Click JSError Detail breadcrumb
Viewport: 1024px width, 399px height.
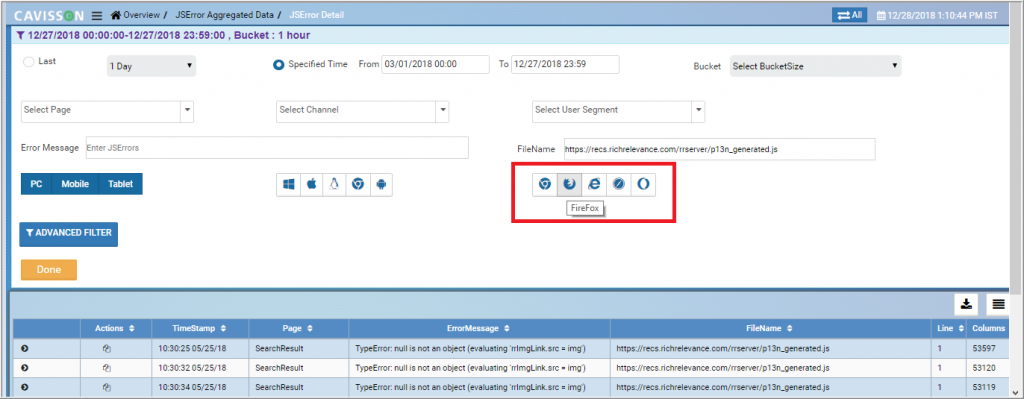316,14
